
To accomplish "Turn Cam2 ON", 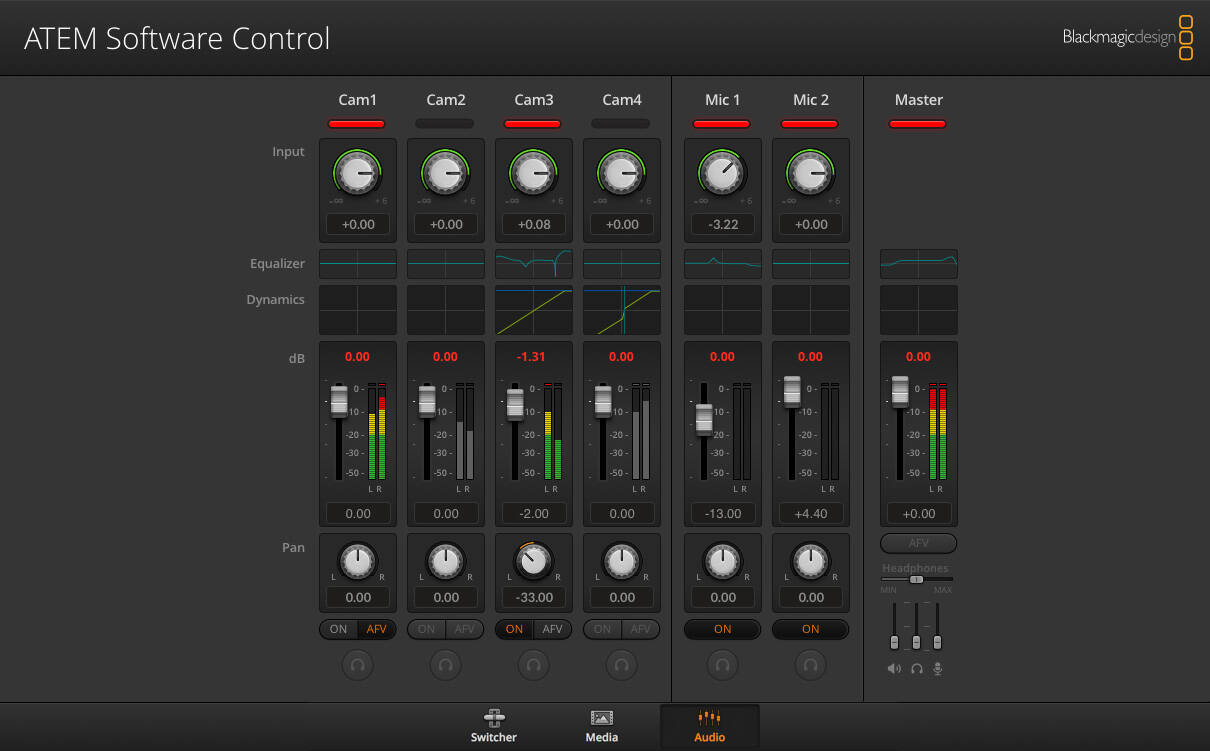I will click(427, 629).
